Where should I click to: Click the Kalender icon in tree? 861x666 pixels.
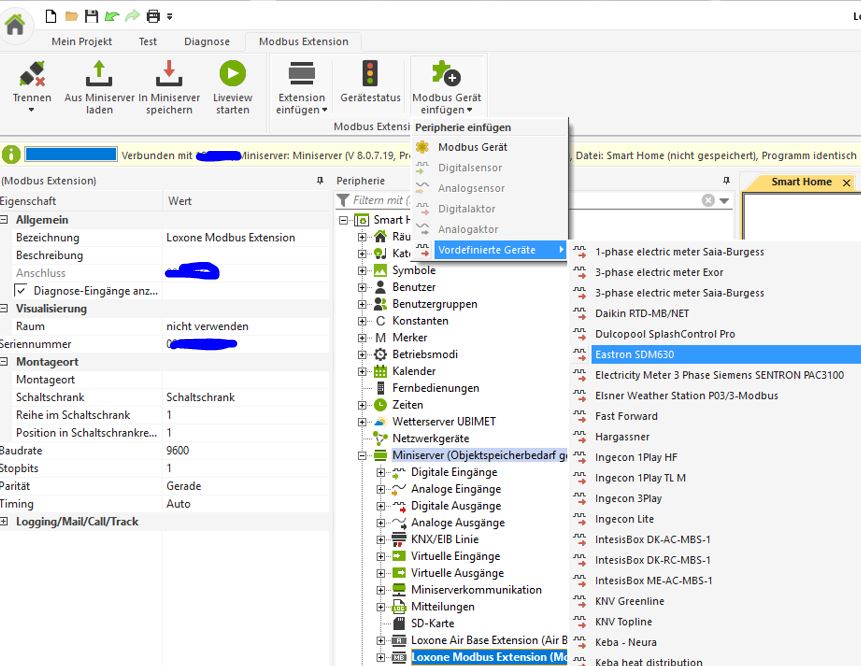[x=380, y=371]
